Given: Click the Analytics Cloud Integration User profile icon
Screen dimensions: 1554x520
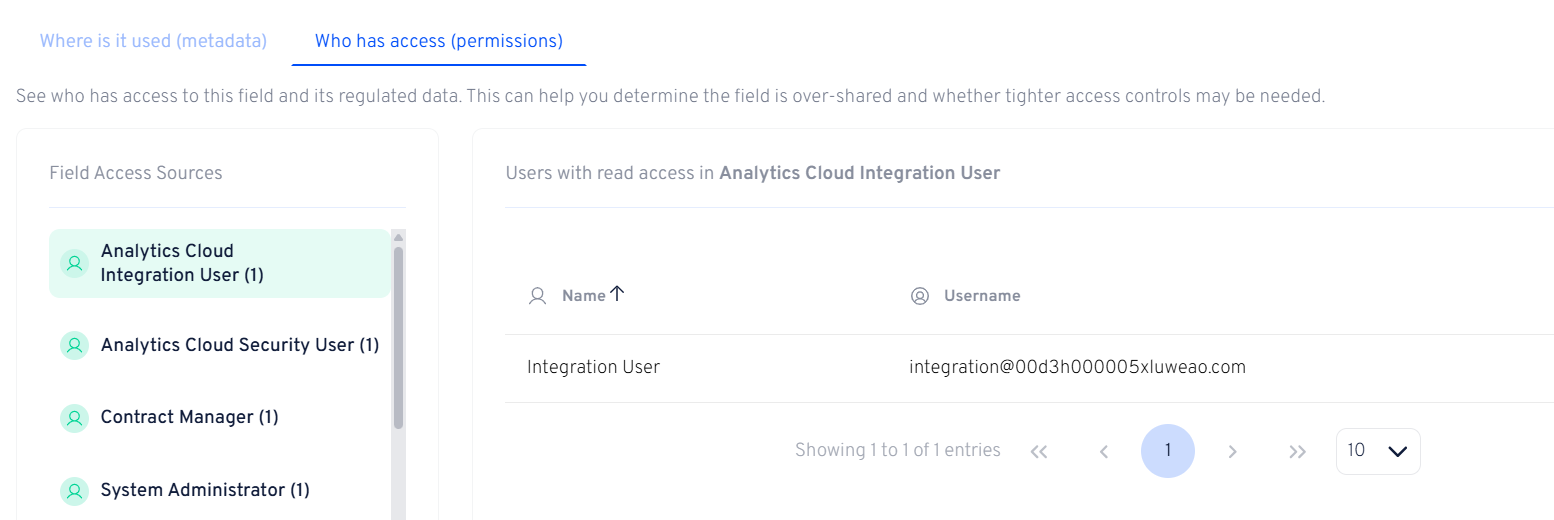Looking at the screenshot, I should 74,263.
